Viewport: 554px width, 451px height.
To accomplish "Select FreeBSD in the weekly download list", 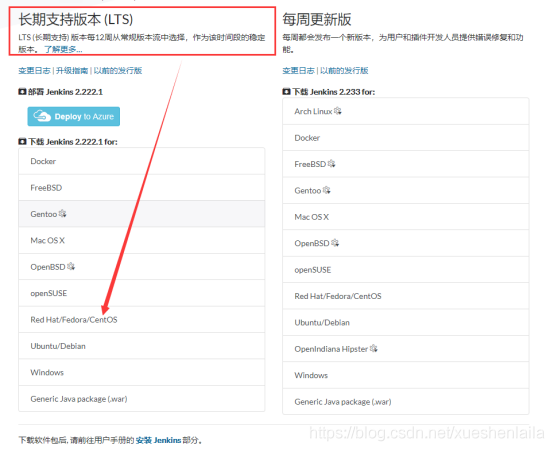I will click(406, 164).
